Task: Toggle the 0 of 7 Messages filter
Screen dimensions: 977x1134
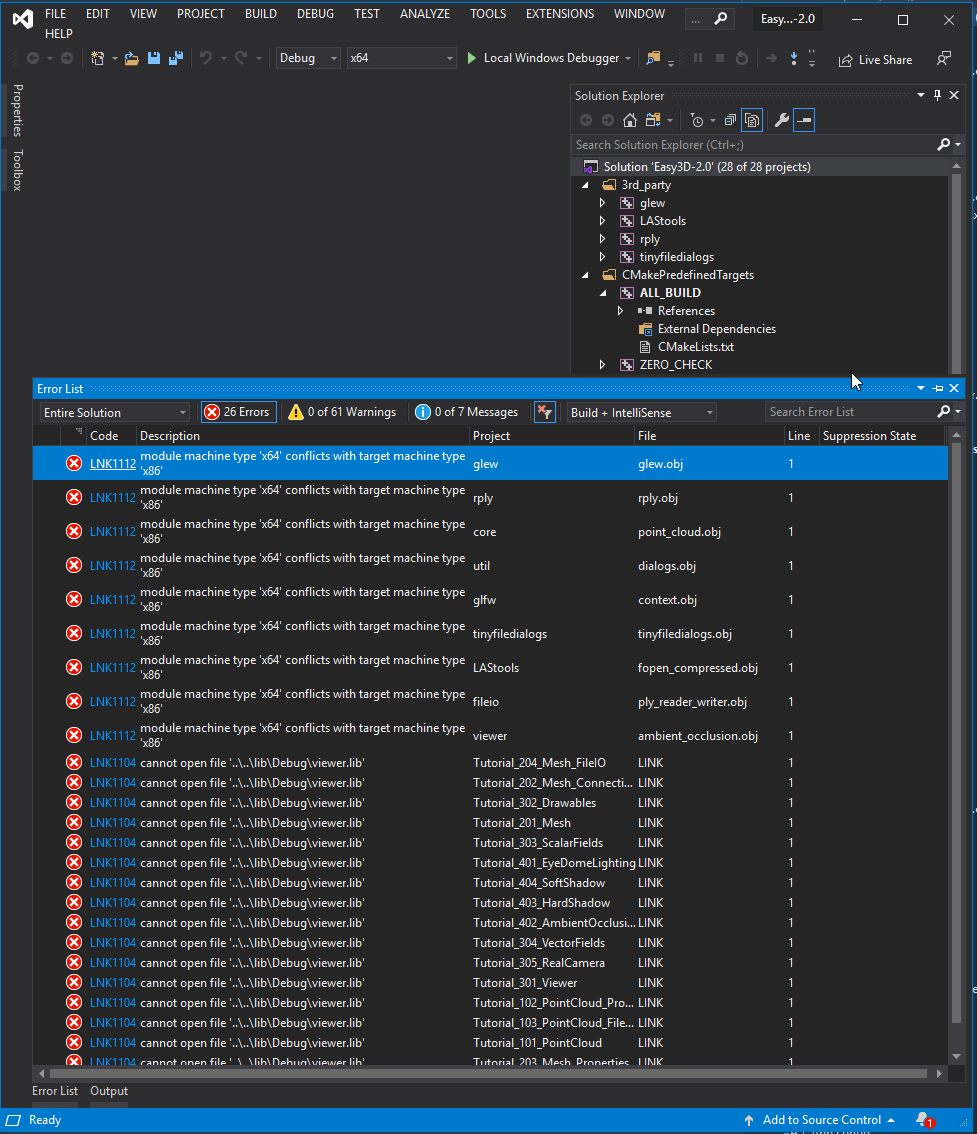Action: click(x=467, y=412)
